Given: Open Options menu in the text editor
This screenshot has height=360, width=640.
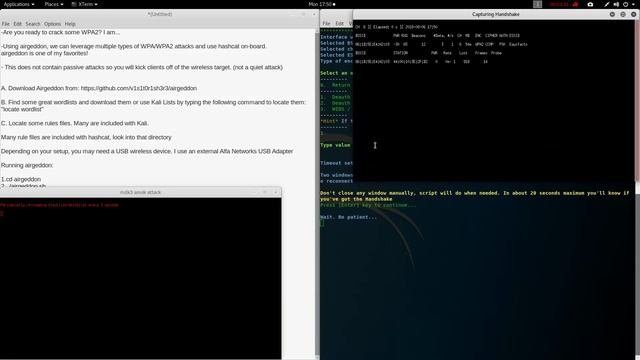Looking at the screenshot, I should click(52, 24).
